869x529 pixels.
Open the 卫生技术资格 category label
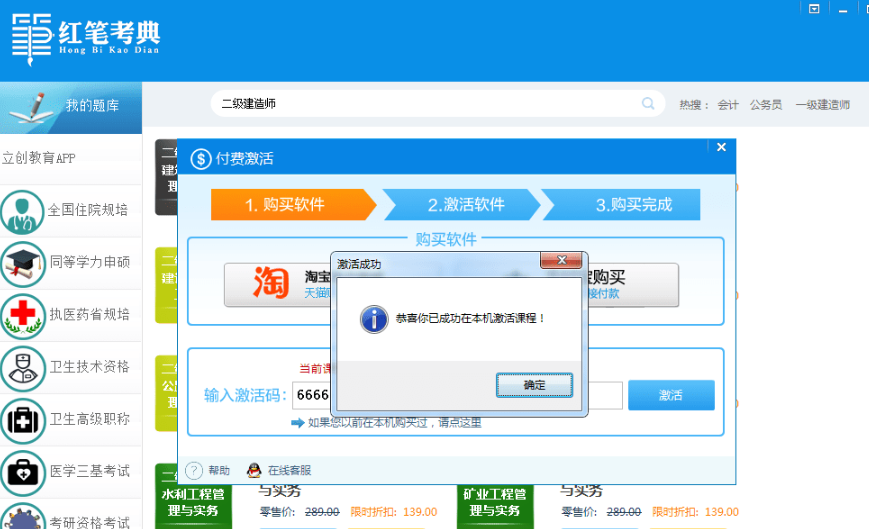point(90,367)
